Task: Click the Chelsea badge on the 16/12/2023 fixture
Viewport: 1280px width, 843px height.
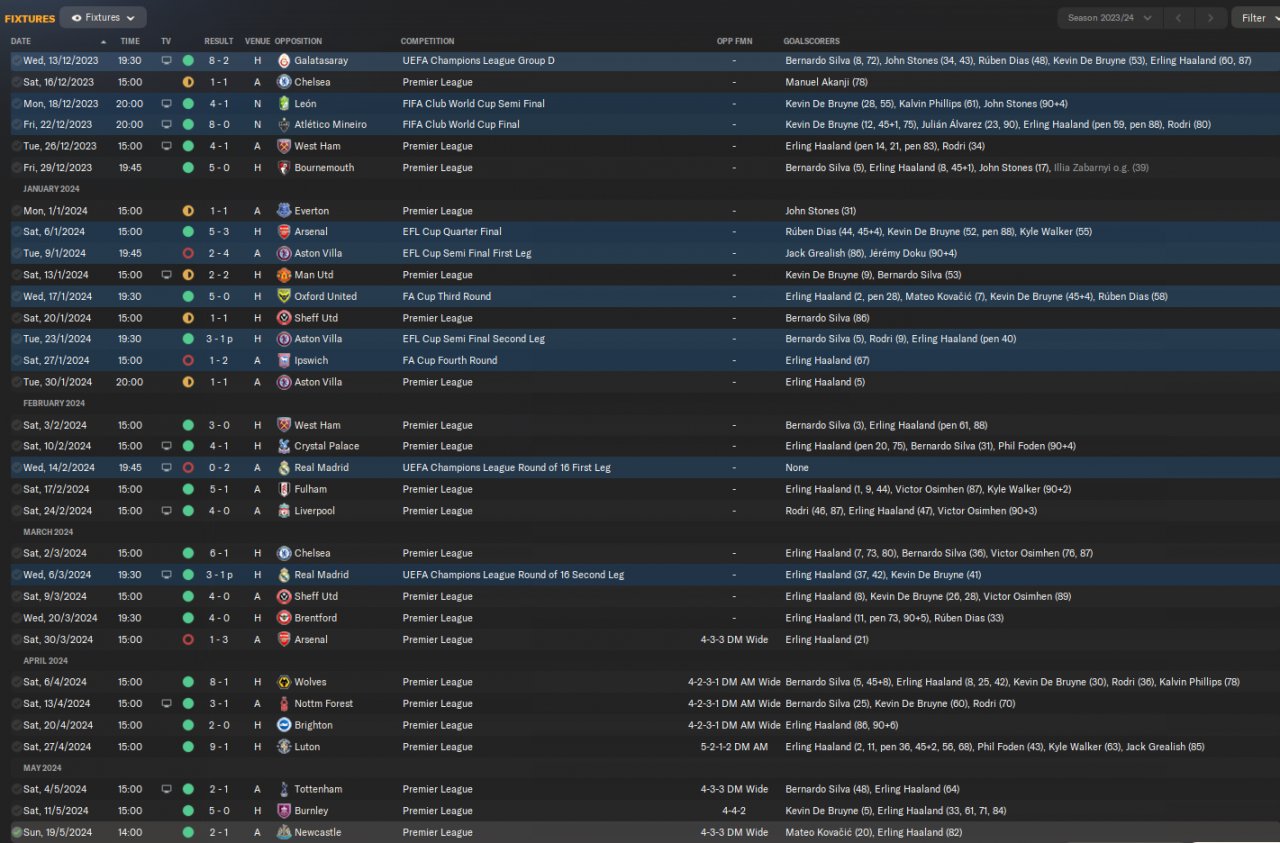Action: click(x=284, y=82)
